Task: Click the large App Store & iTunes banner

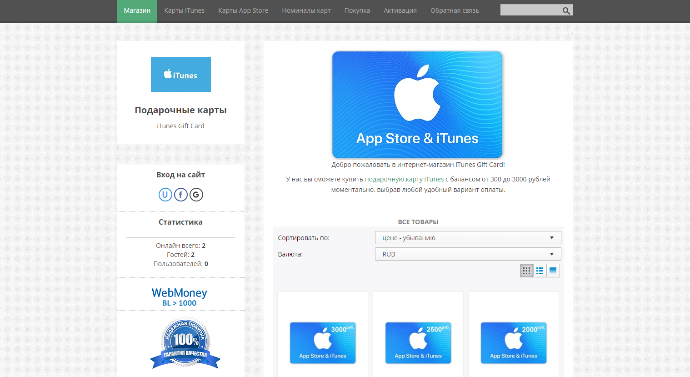Action: point(417,105)
